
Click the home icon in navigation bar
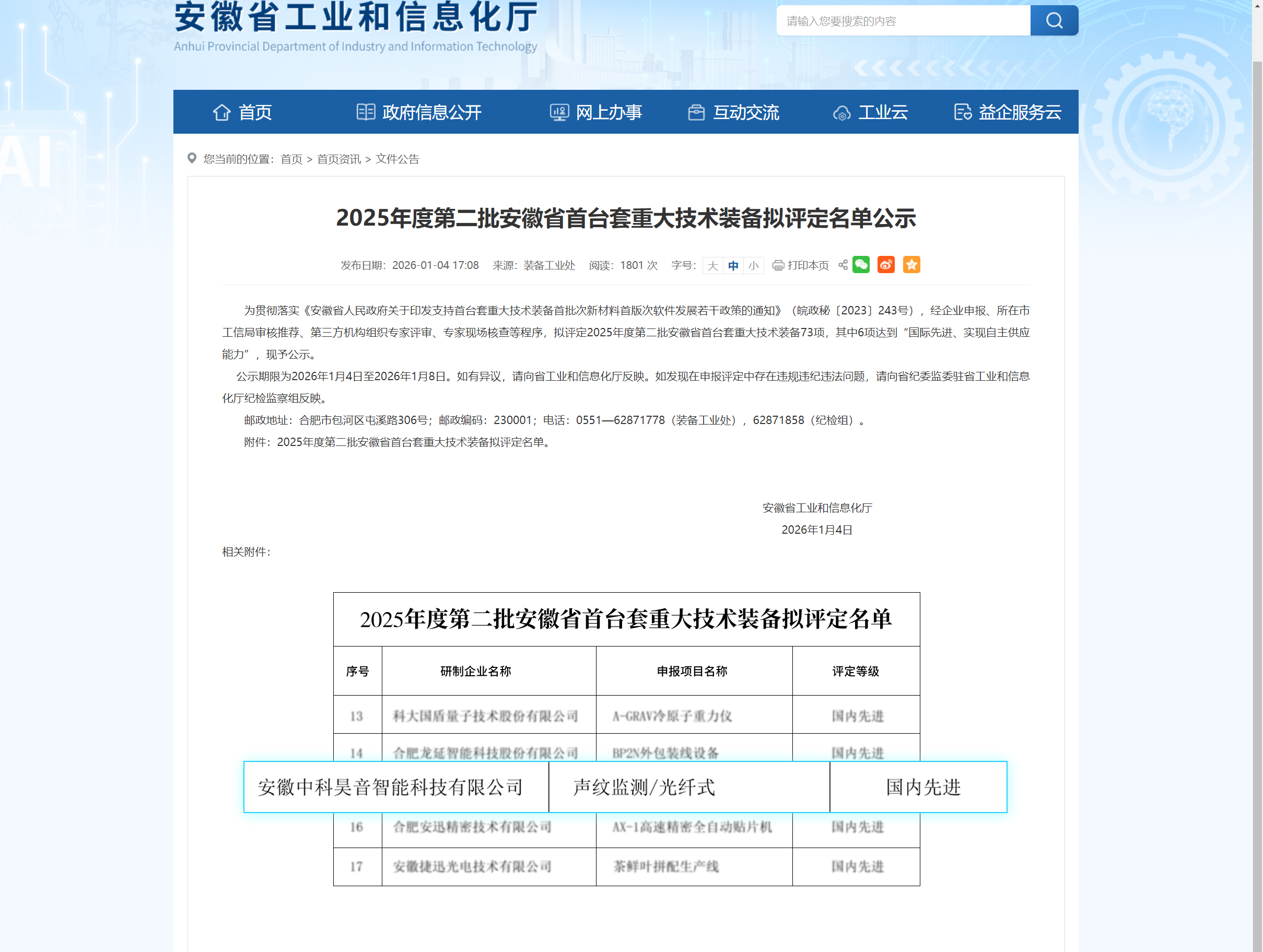point(221,112)
